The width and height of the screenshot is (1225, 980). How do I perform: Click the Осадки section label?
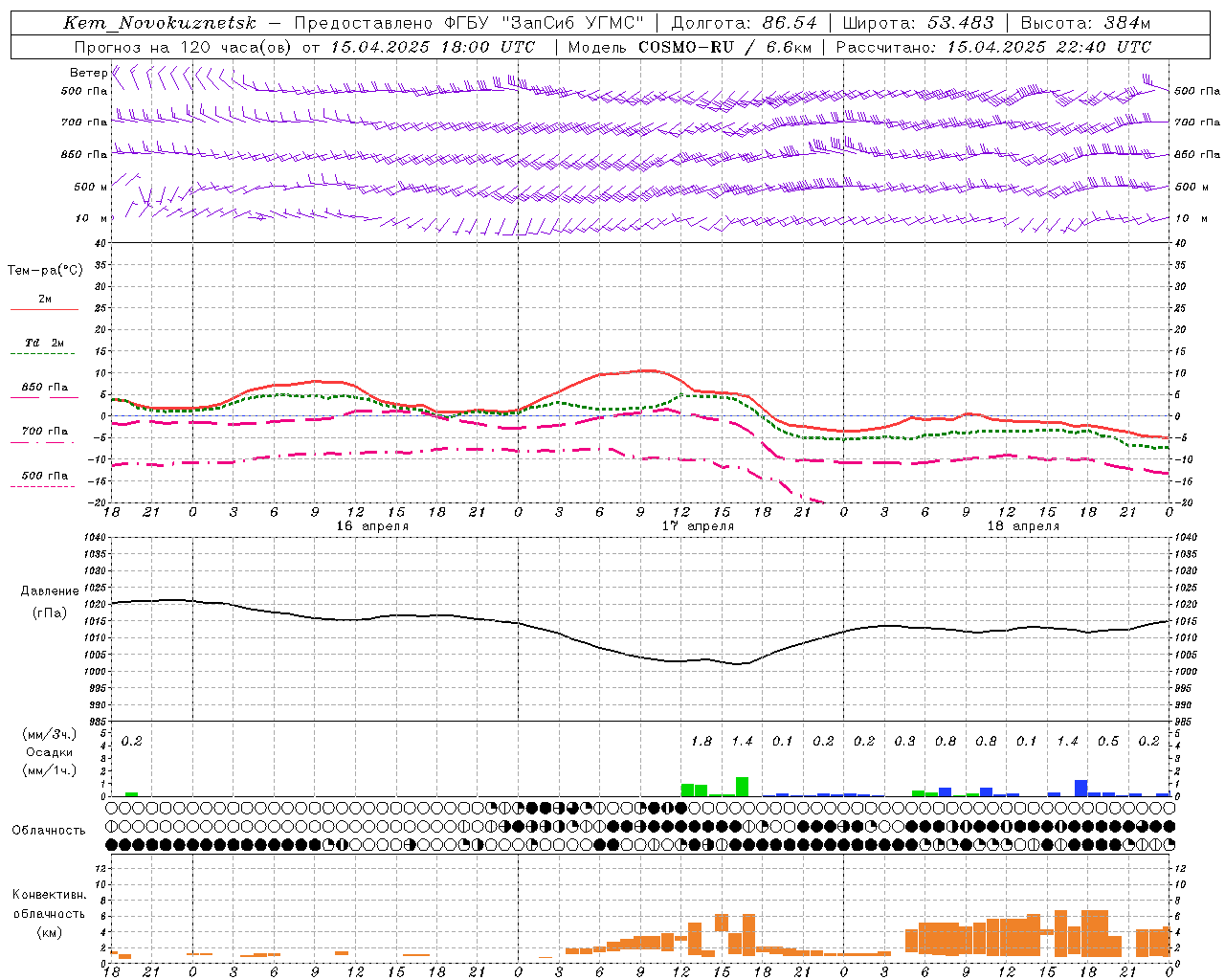pyautogui.click(x=48, y=752)
